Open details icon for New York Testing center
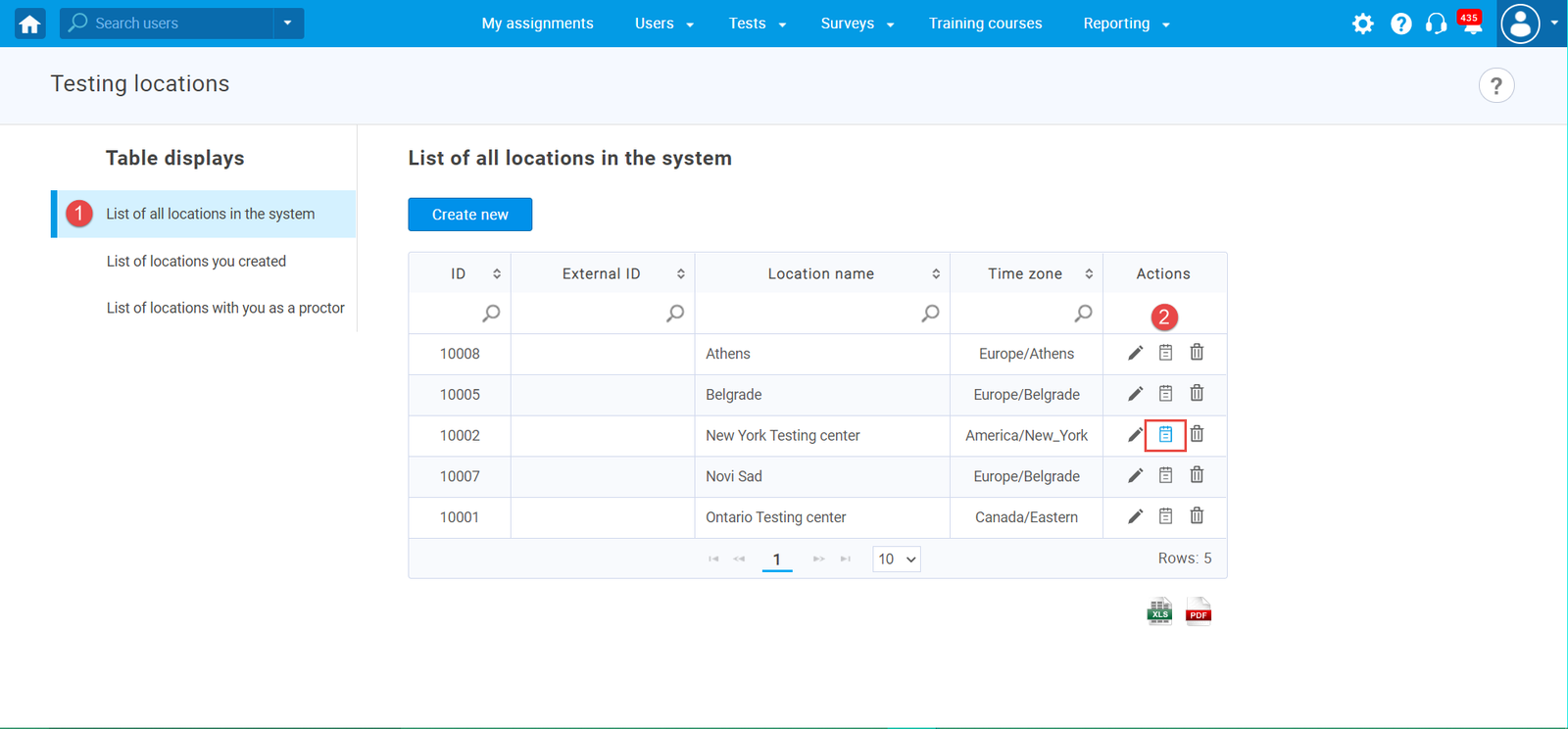1568x729 pixels. [x=1165, y=435]
